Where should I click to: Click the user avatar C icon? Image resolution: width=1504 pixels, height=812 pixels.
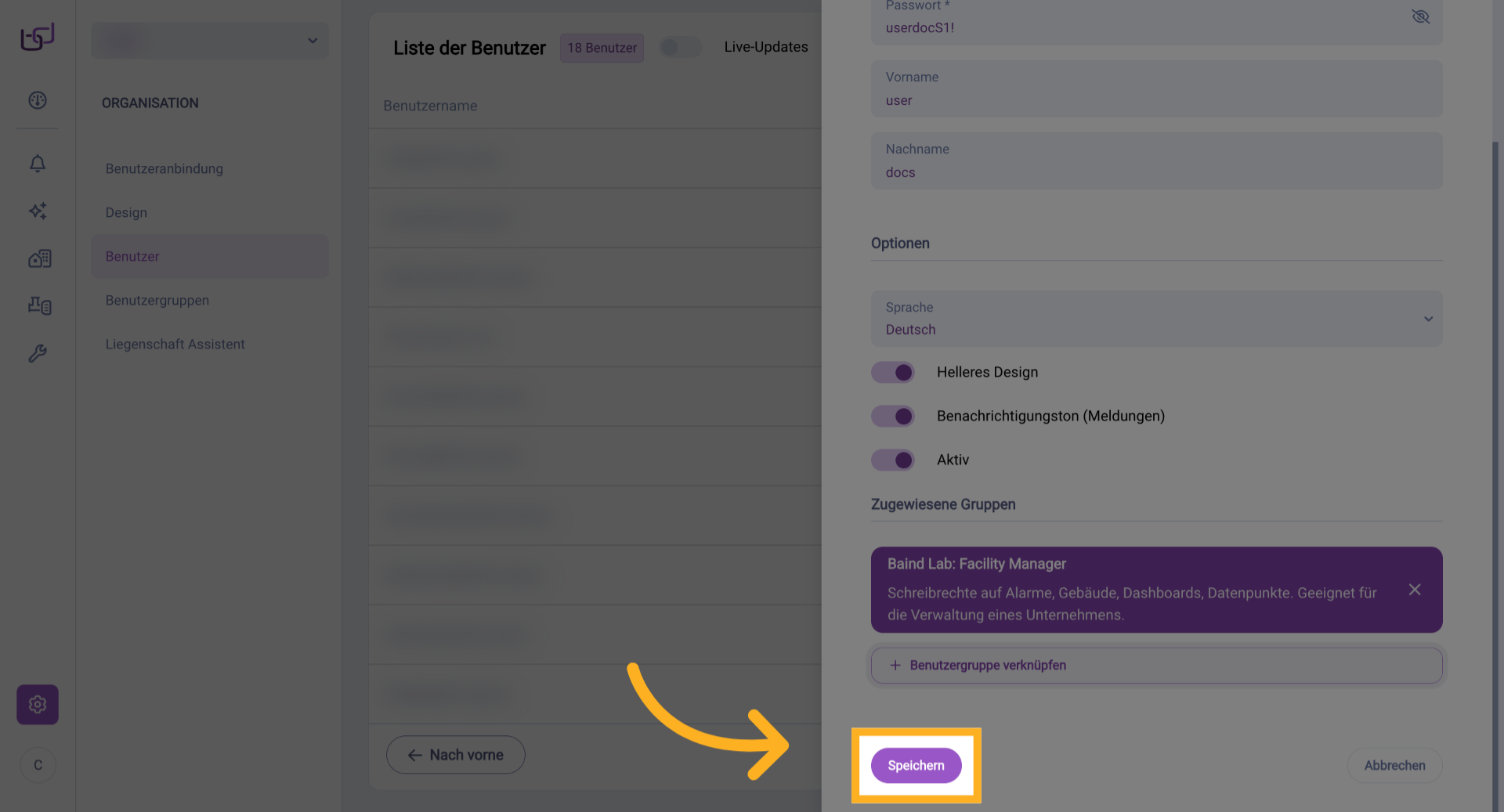click(38, 765)
